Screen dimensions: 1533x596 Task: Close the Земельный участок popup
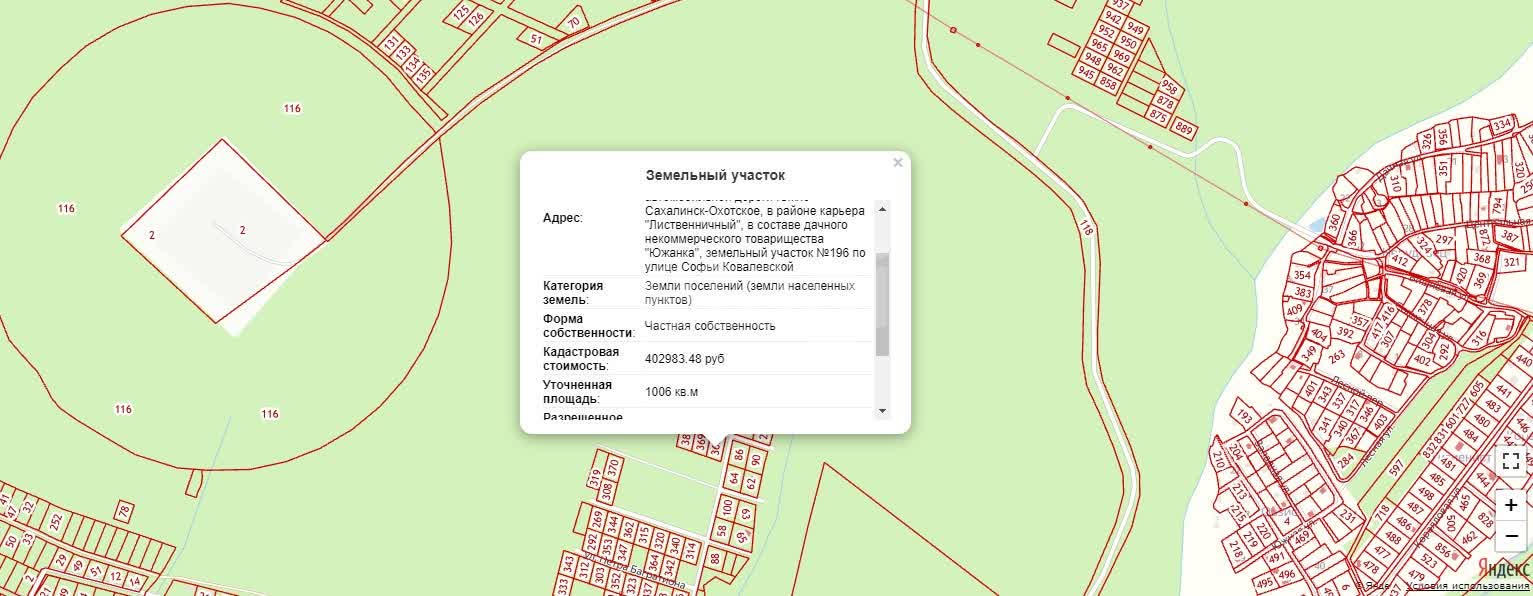[897, 163]
